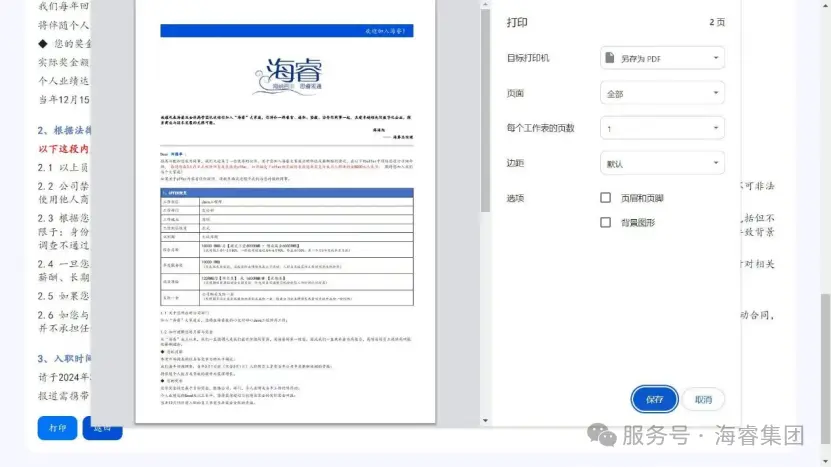Open the 目标打印机 dropdown

click(662, 59)
